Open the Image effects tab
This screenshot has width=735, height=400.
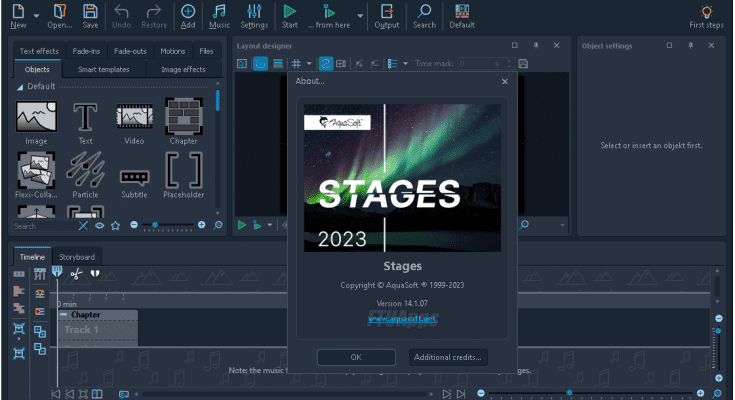183,69
